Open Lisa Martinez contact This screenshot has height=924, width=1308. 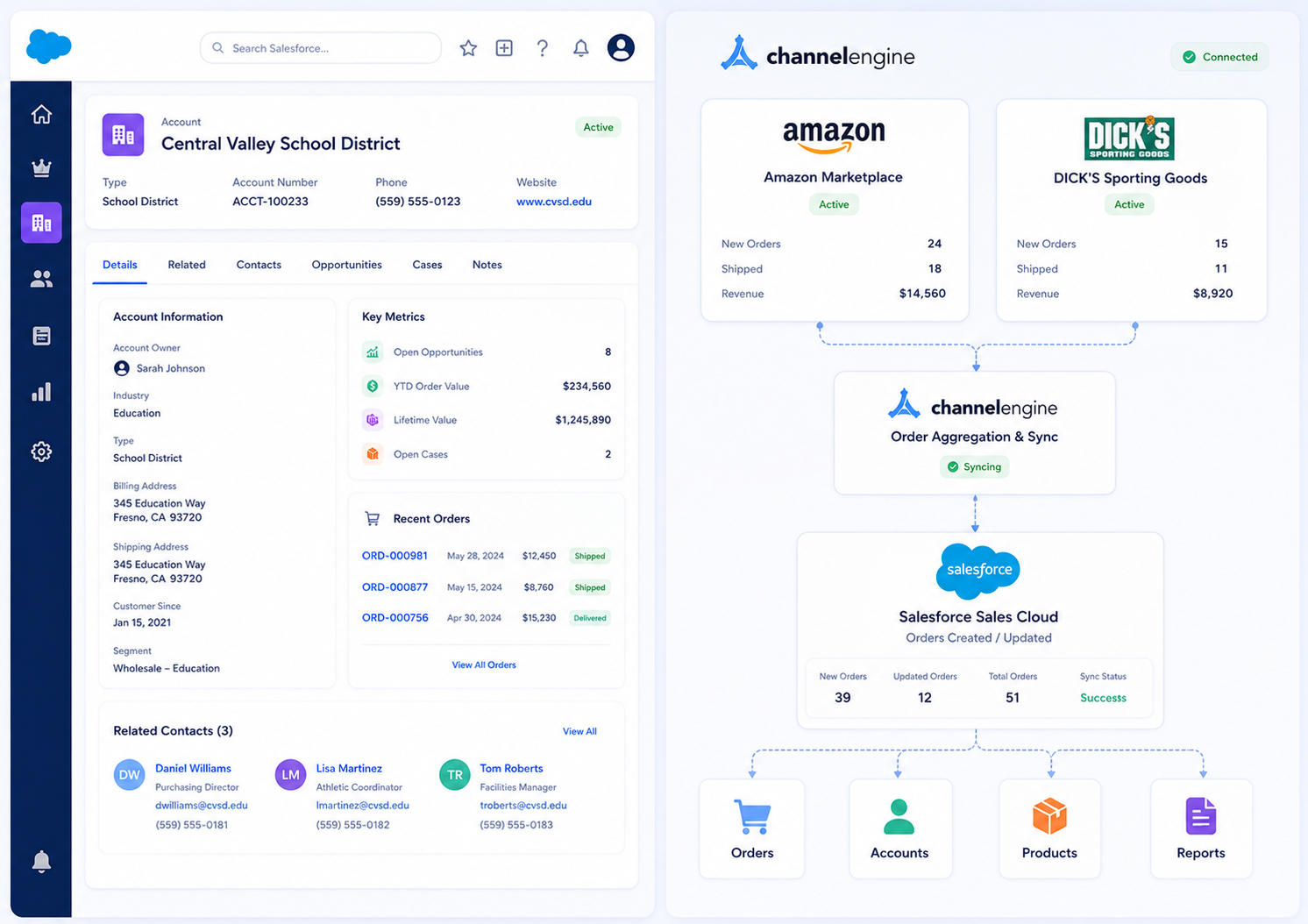(x=349, y=768)
